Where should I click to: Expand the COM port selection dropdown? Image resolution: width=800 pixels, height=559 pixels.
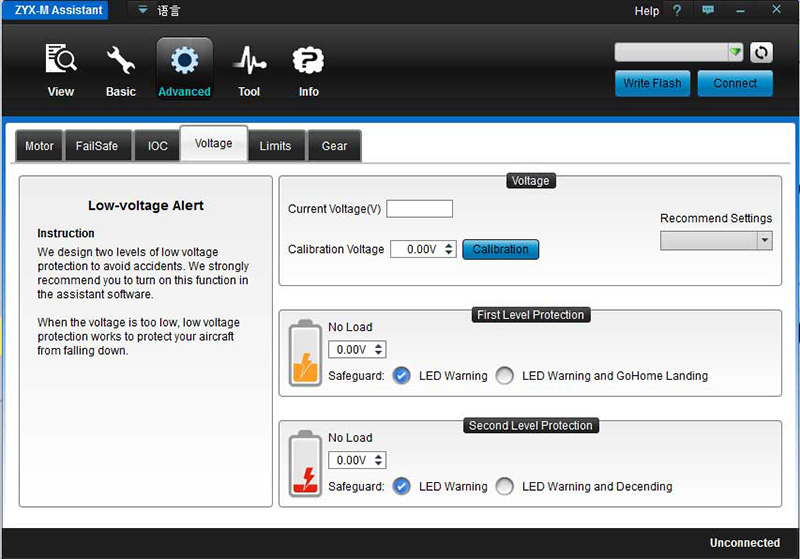pyautogui.click(x=735, y=52)
